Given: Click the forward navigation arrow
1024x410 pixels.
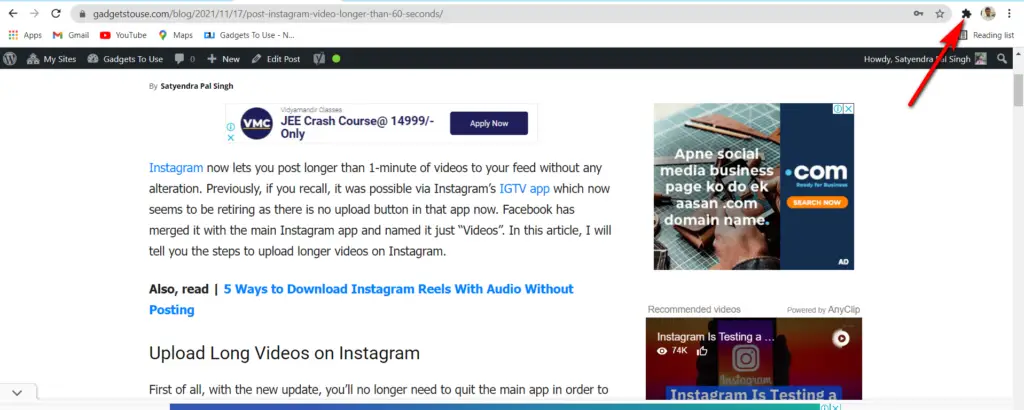Looking at the screenshot, I should point(34,13).
